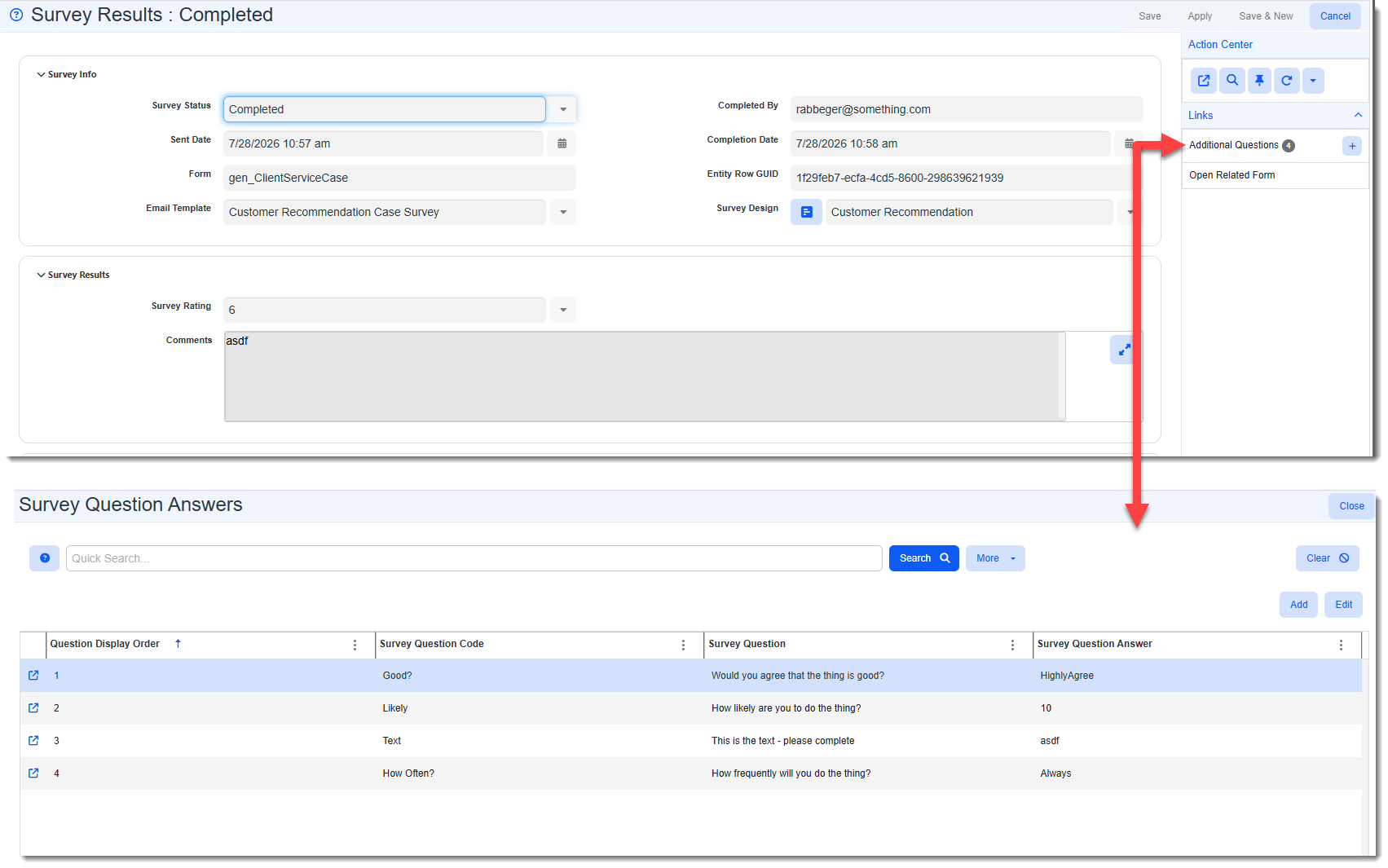Click the refresh icon in Action Center
The width and height of the screenshot is (1388, 868).
(x=1287, y=81)
